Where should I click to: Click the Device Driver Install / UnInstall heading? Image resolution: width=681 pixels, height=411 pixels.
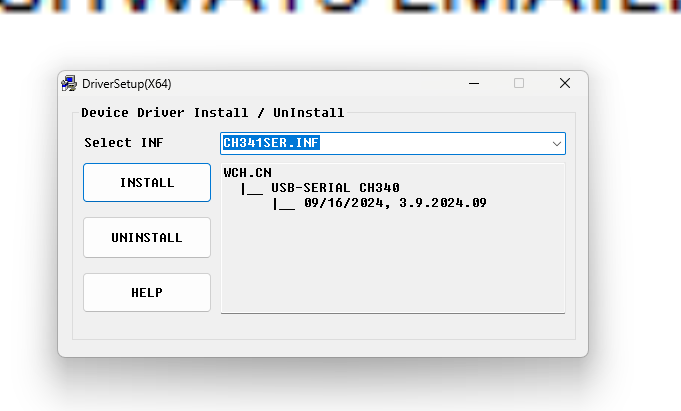click(x=213, y=113)
